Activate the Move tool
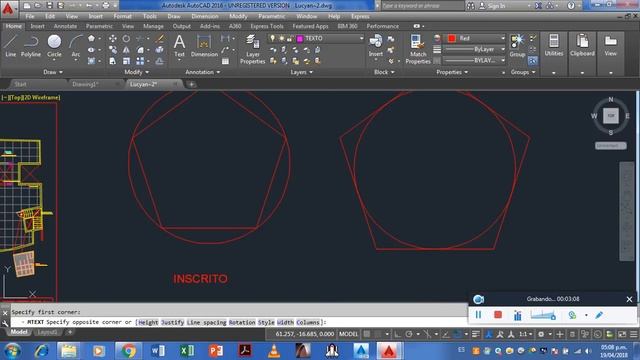The image size is (640, 360). (x=113, y=38)
